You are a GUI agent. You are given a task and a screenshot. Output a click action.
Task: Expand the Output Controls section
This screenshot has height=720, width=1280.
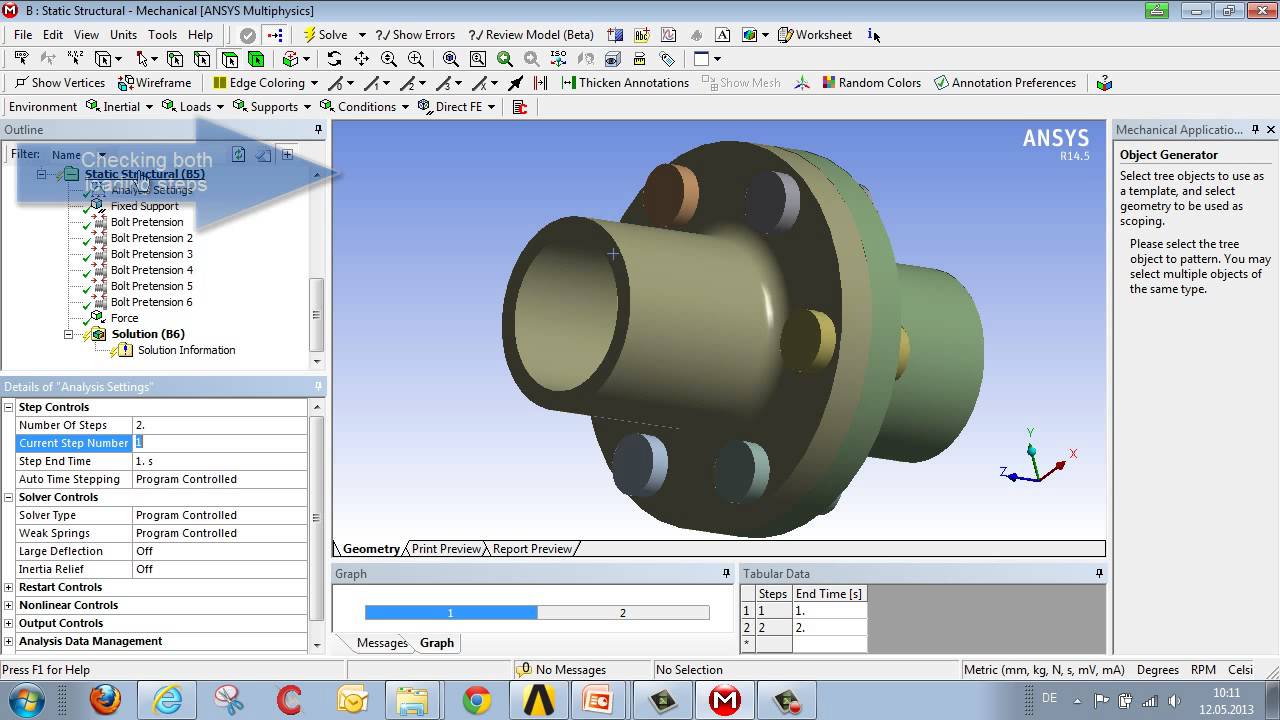click(x=9, y=623)
